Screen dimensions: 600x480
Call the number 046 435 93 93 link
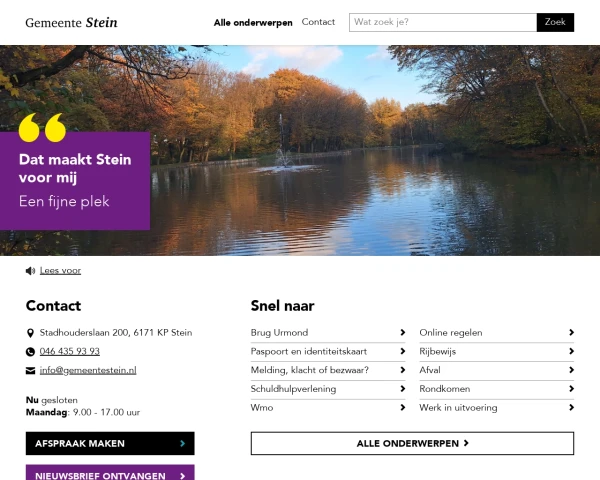pos(70,351)
